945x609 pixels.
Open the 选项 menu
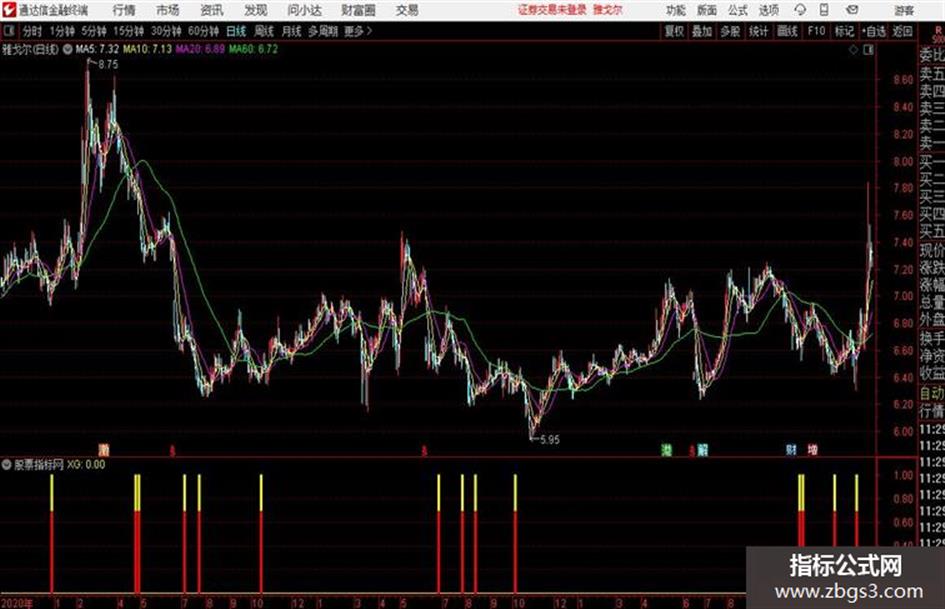tap(768, 10)
